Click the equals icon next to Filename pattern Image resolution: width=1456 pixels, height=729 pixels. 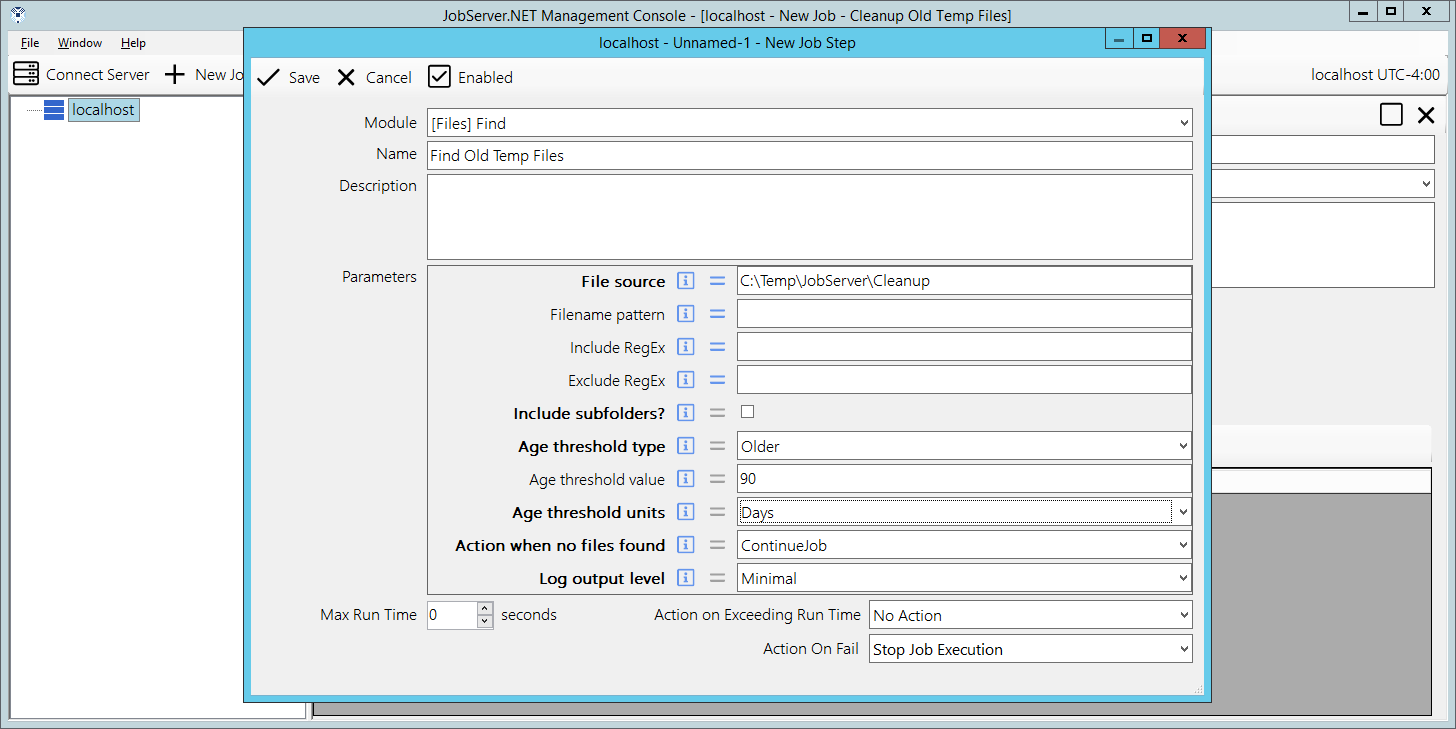pyautogui.click(x=717, y=314)
